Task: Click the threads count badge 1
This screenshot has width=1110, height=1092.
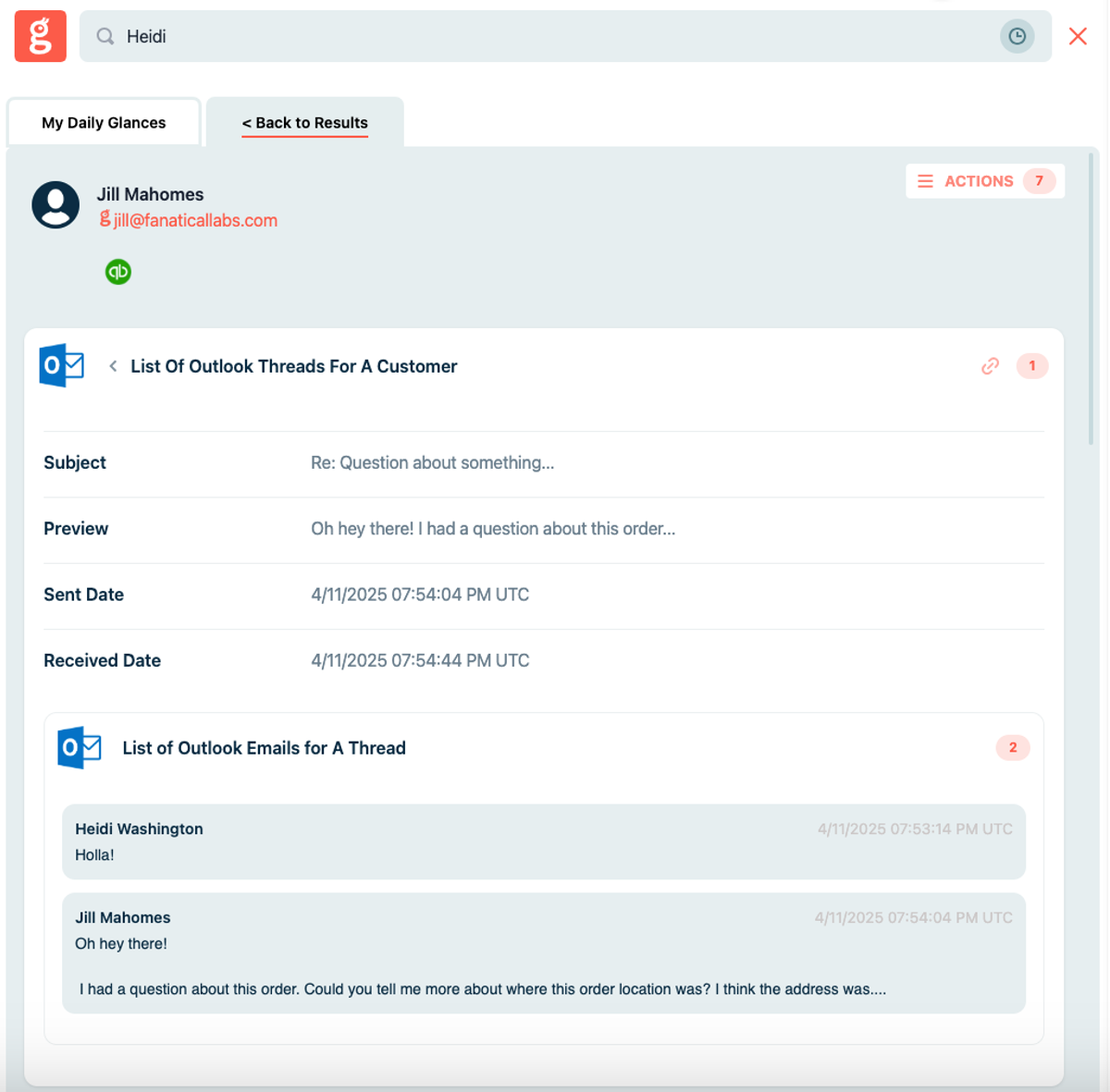Action: (x=1032, y=366)
